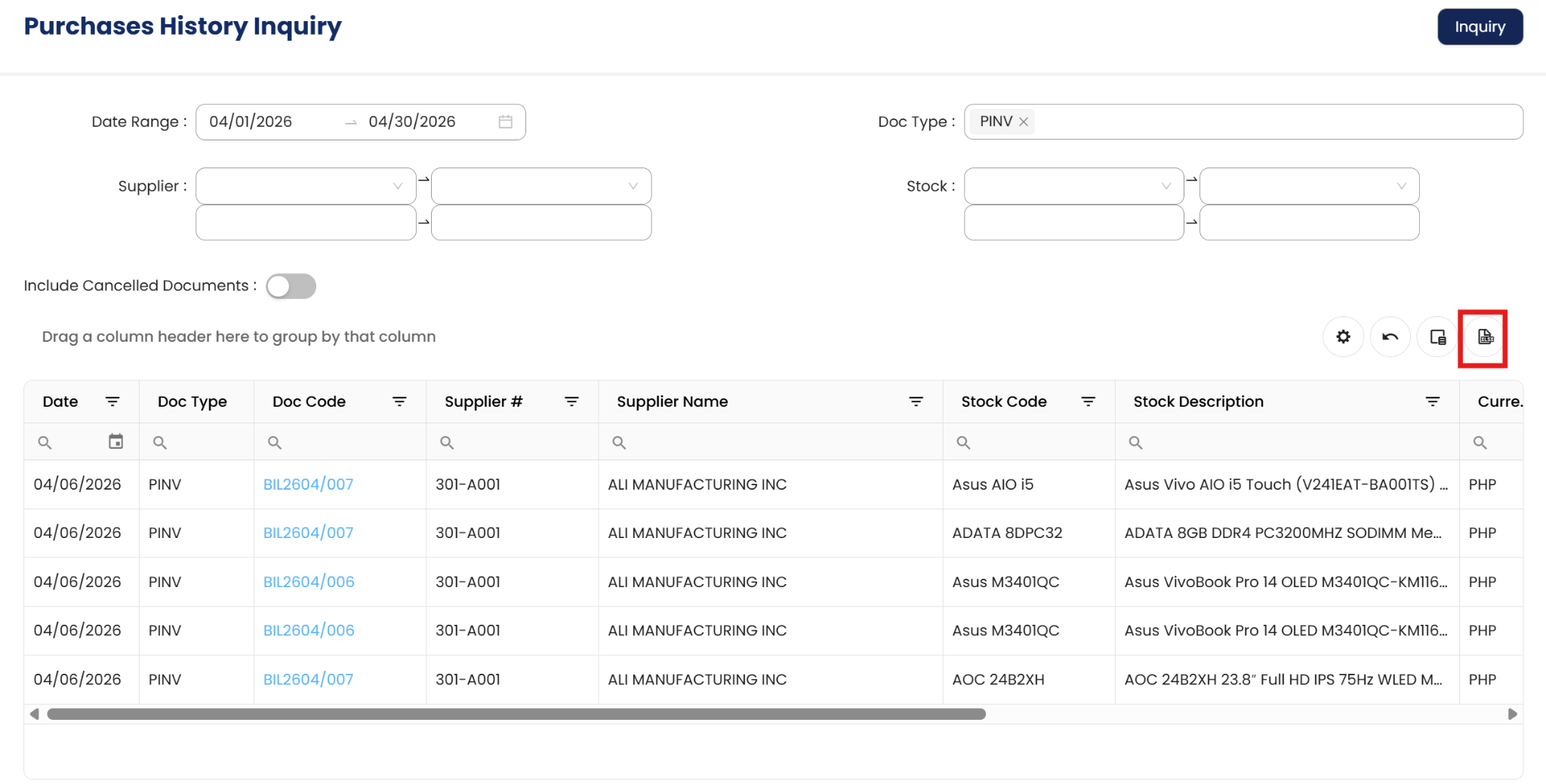This screenshot has height=784, width=1546.
Task: Open the calendar picker in Date filter row
Action: (x=115, y=441)
